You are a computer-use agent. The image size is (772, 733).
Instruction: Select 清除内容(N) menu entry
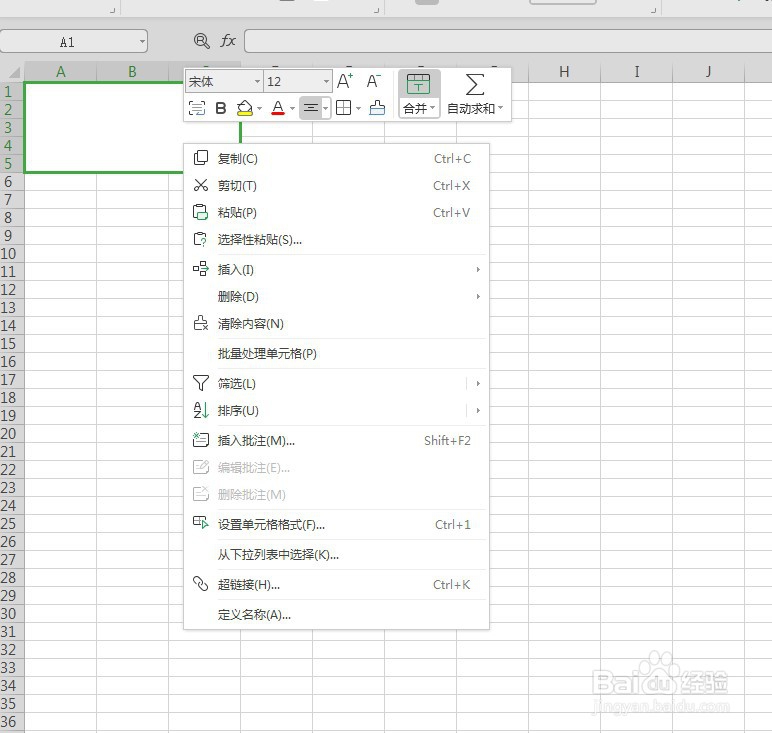[x=336, y=323]
